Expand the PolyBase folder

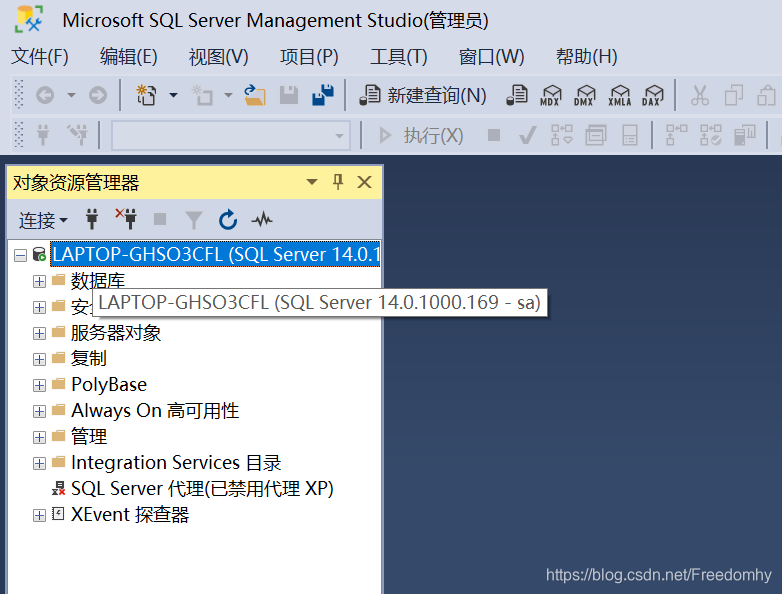click(x=39, y=385)
